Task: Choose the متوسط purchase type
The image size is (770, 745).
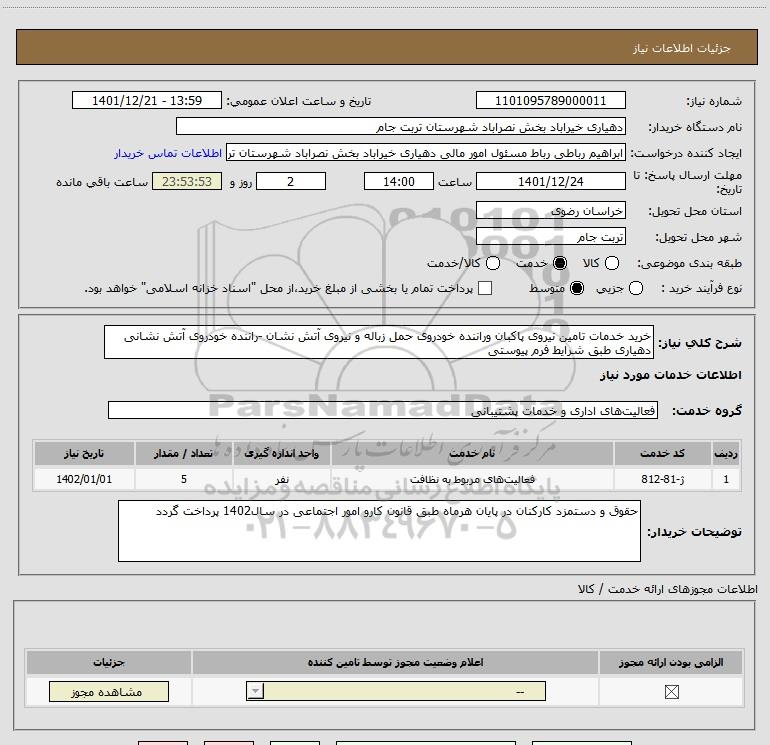Action: point(577,288)
